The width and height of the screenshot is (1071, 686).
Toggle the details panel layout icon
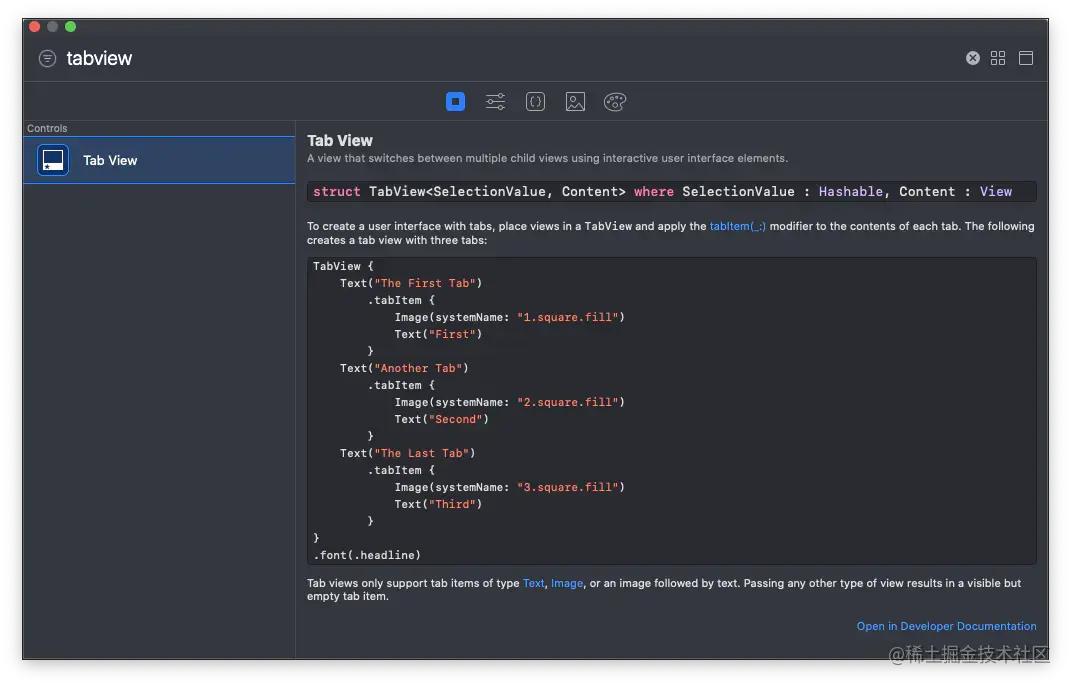point(1026,58)
